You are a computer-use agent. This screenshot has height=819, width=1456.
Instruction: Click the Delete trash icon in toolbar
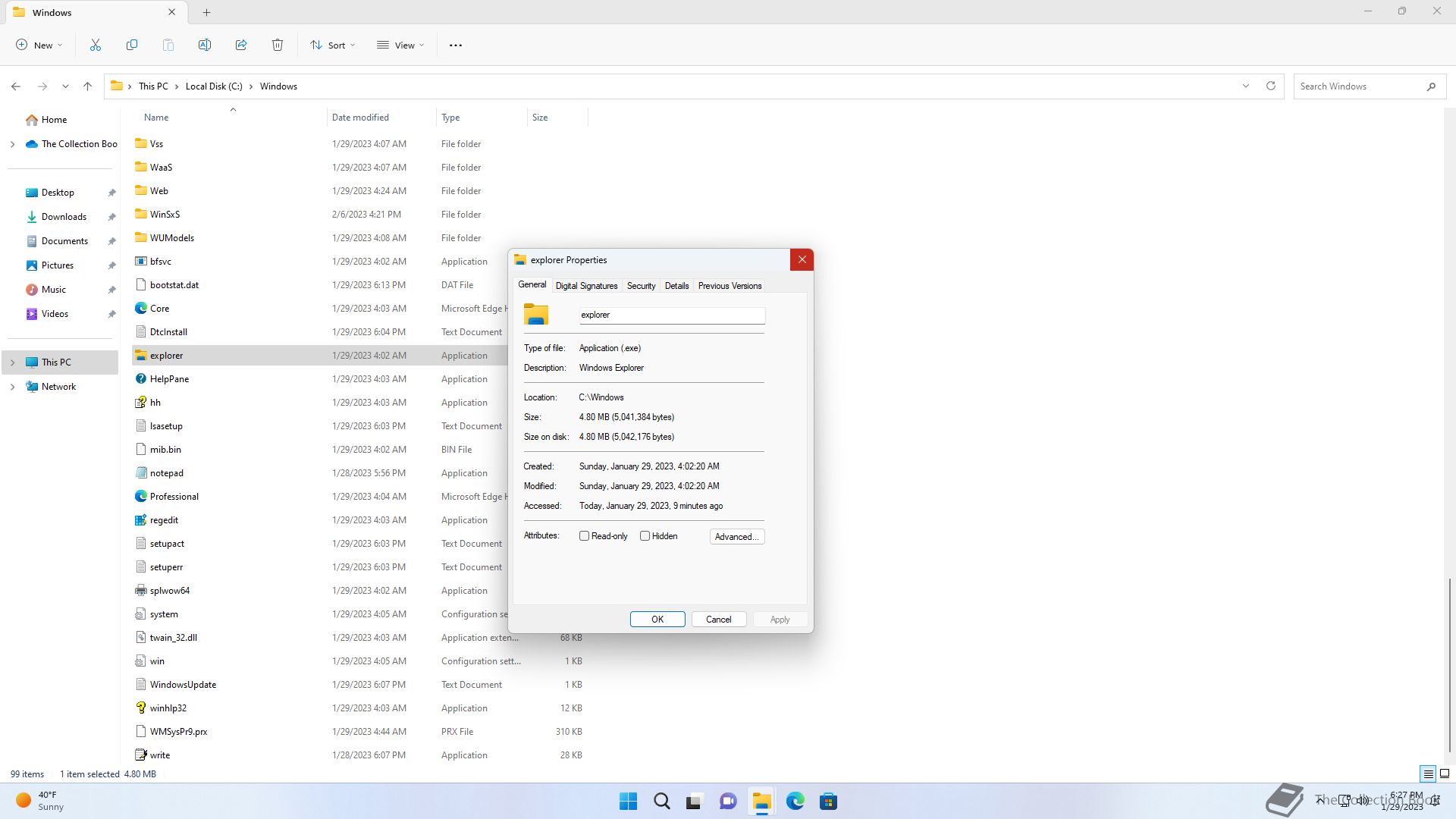tap(278, 45)
